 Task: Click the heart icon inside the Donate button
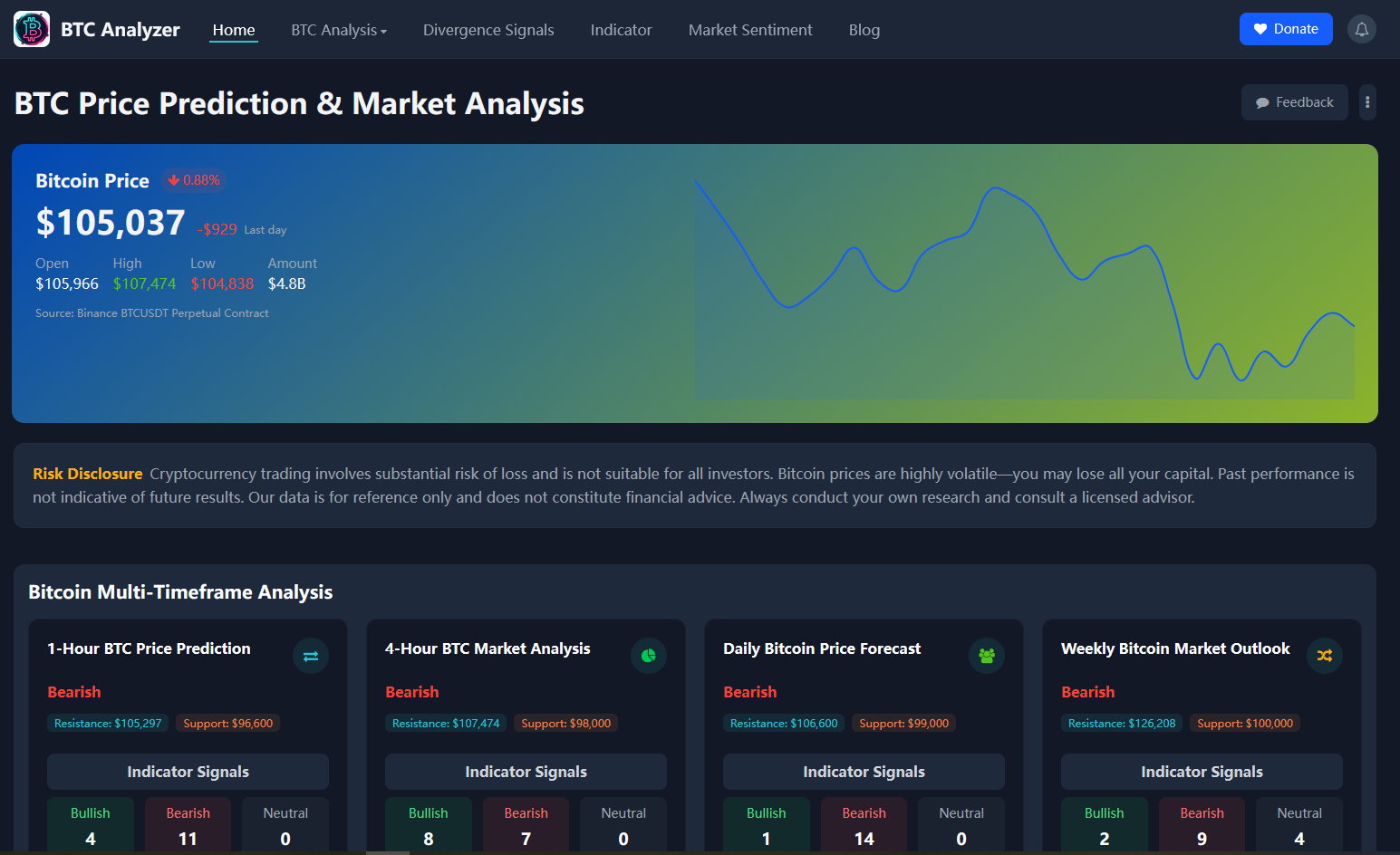pyautogui.click(x=1261, y=28)
